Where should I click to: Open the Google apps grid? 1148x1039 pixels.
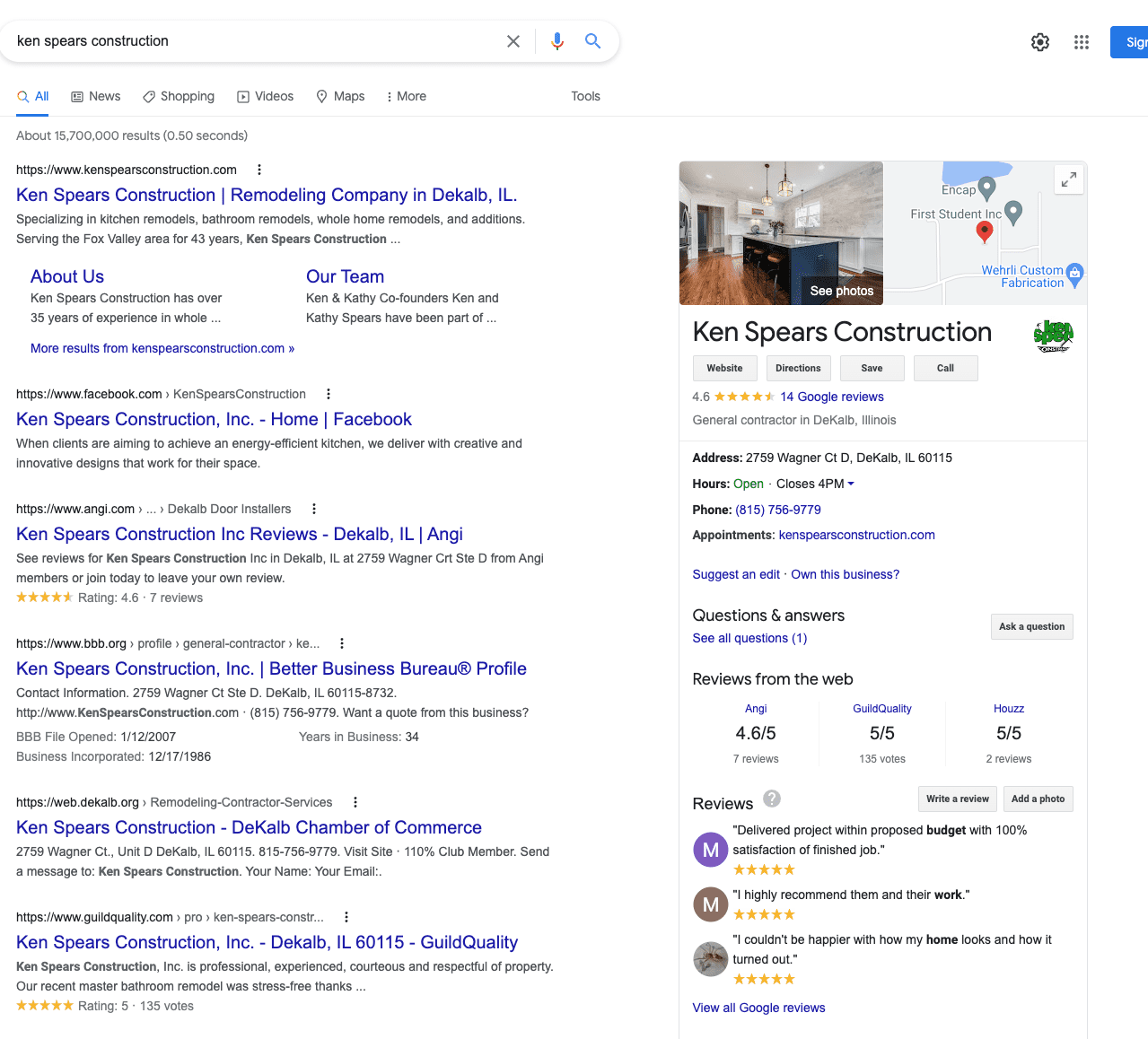tap(1082, 42)
